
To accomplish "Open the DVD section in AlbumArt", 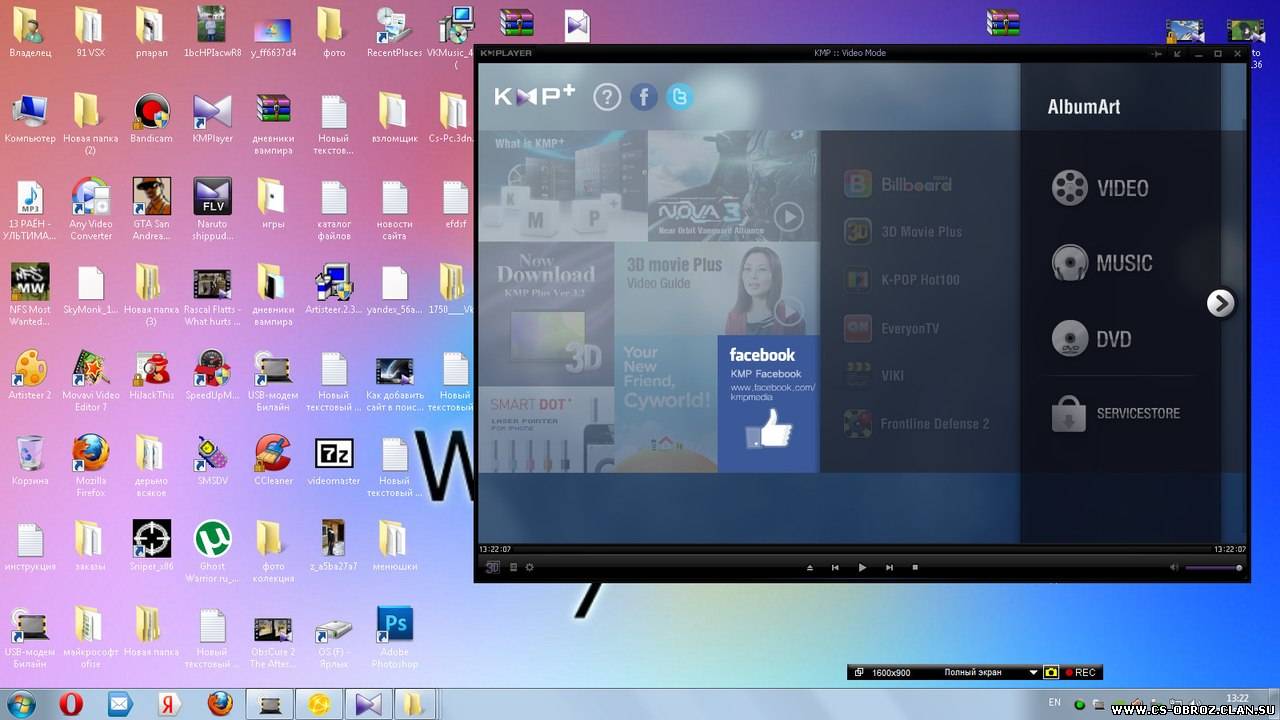I will coord(1092,339).
